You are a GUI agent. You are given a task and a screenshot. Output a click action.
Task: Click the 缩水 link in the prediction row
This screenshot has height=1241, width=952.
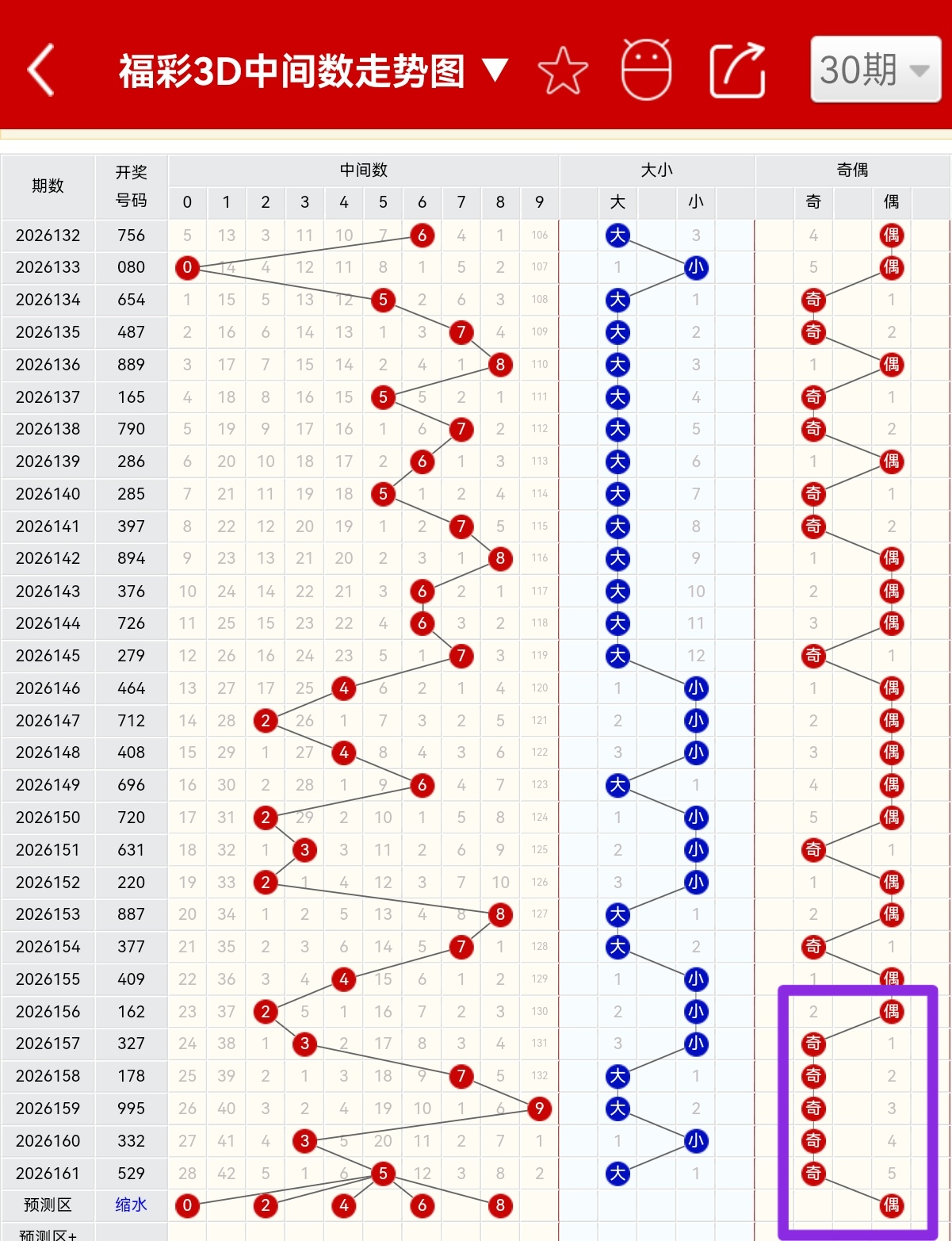click(131, 1205)
